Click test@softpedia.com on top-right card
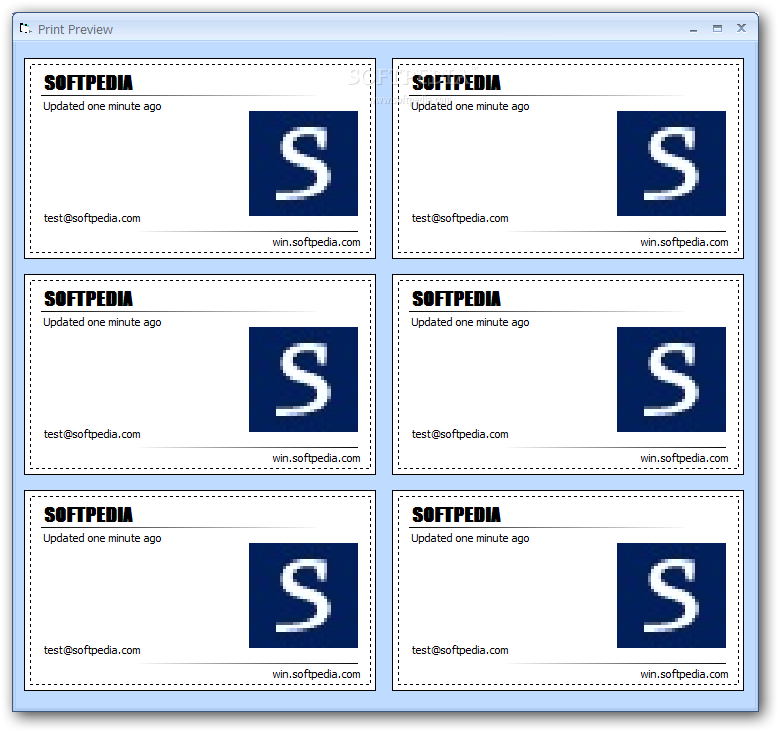779x732 pixels. tap(460, 218)
